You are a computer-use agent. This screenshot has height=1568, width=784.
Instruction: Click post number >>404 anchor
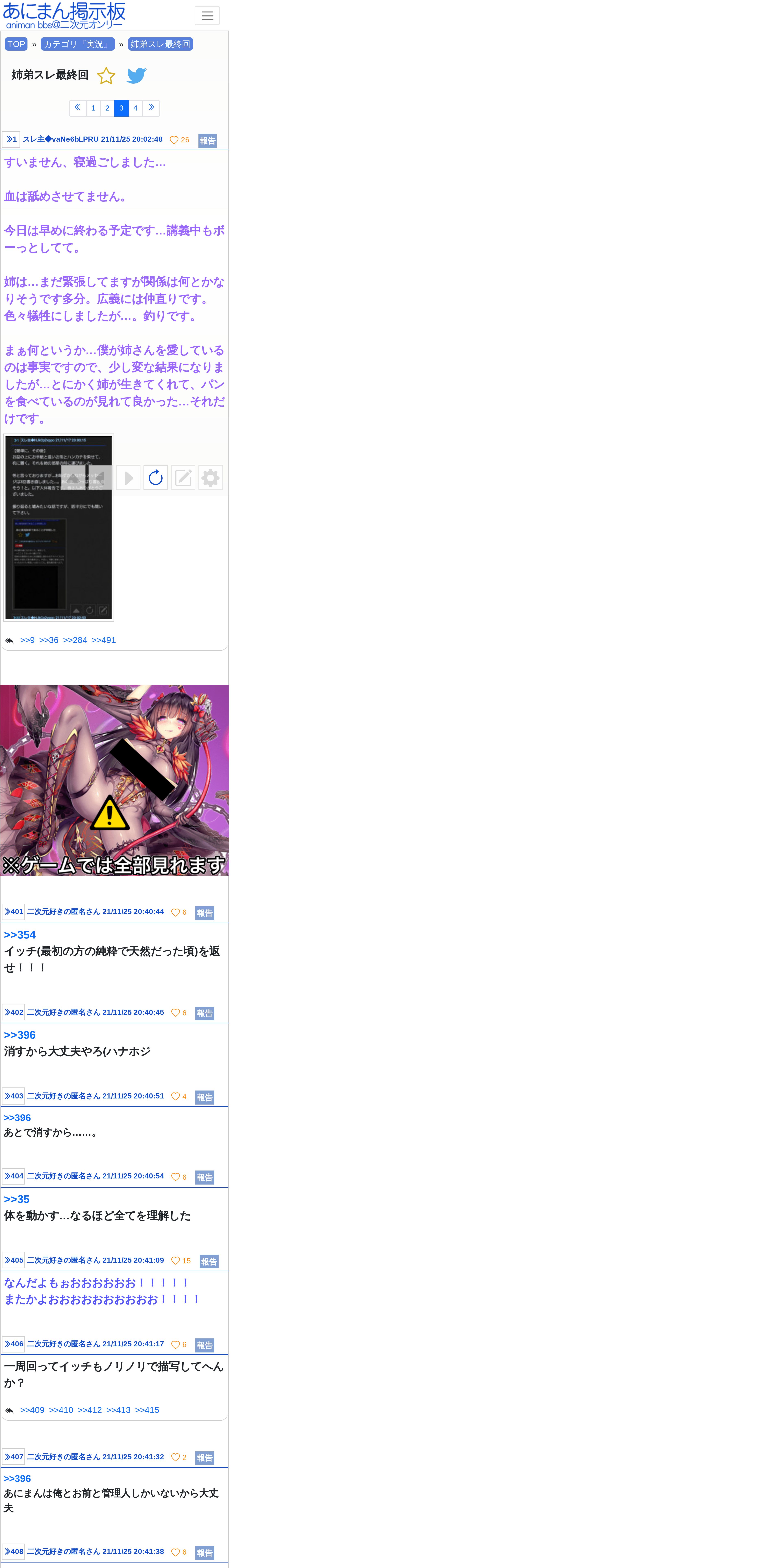tap(13, 1176)
